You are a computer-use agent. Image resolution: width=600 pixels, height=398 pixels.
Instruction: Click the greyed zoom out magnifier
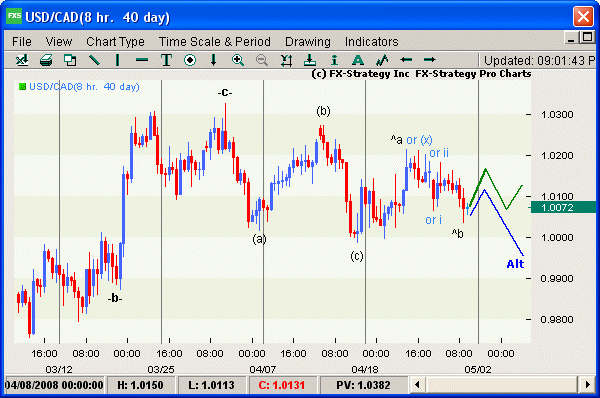click(262, 60)
